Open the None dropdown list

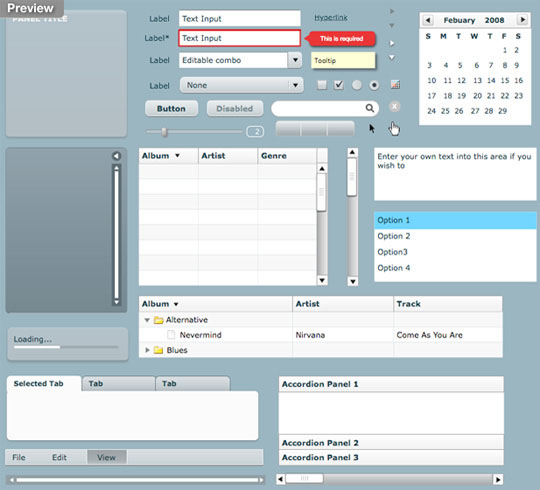tap(241, 85)
